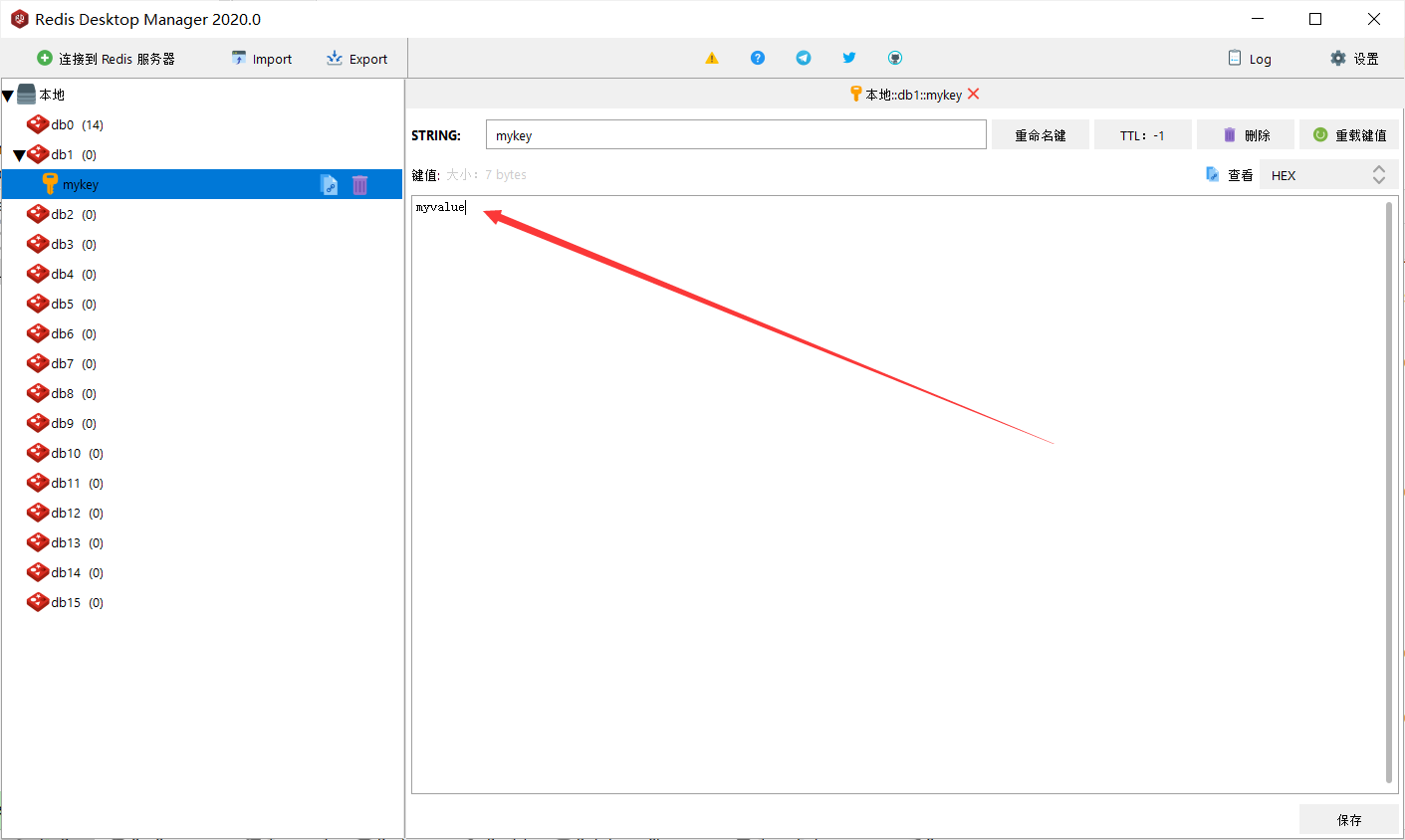This screenshot has height=840, width=1405.
Task: Click the 大小: 7 bytes size text
Action: pos(486,174)
